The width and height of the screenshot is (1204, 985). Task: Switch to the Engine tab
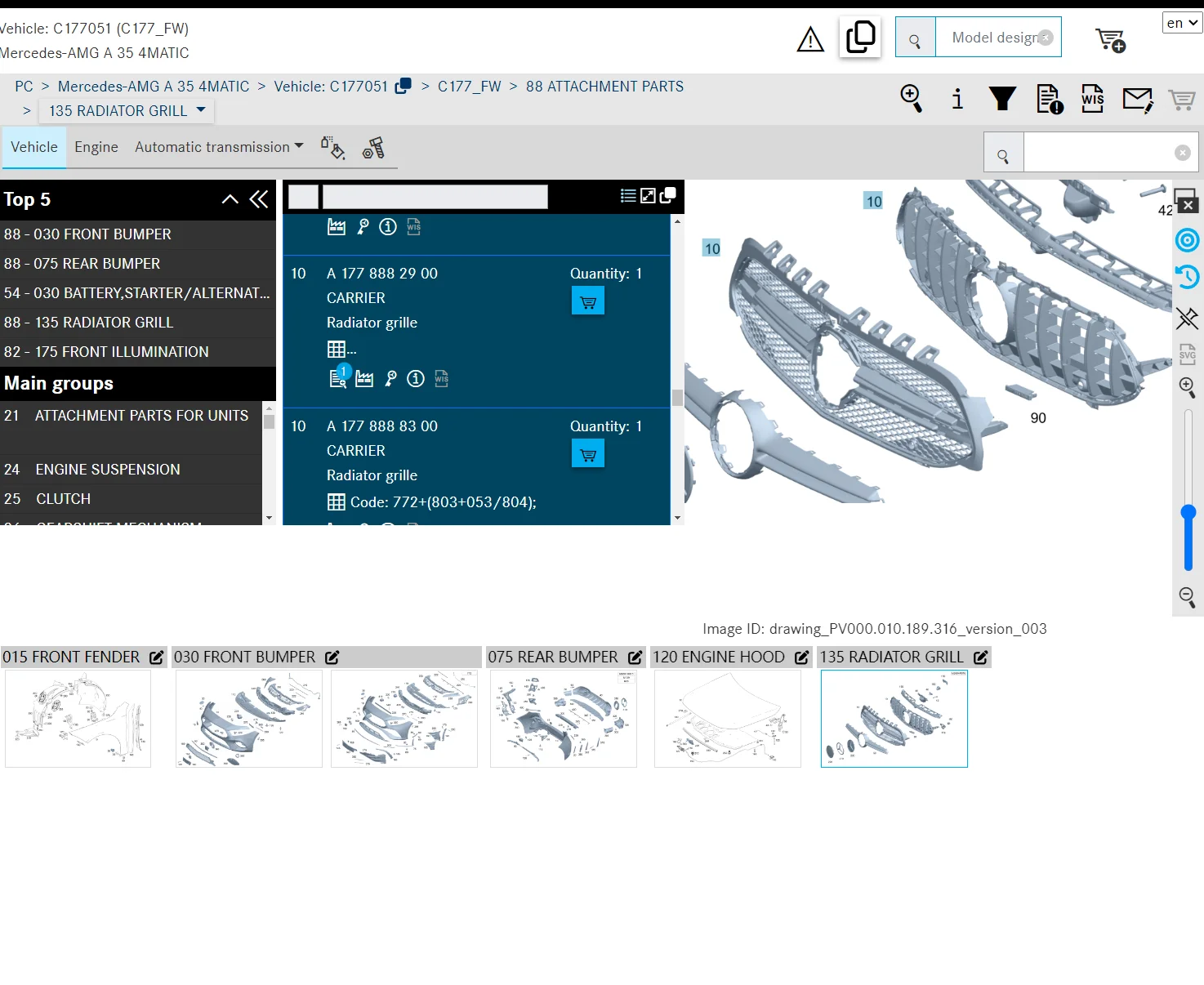click(x=96, y=147)
